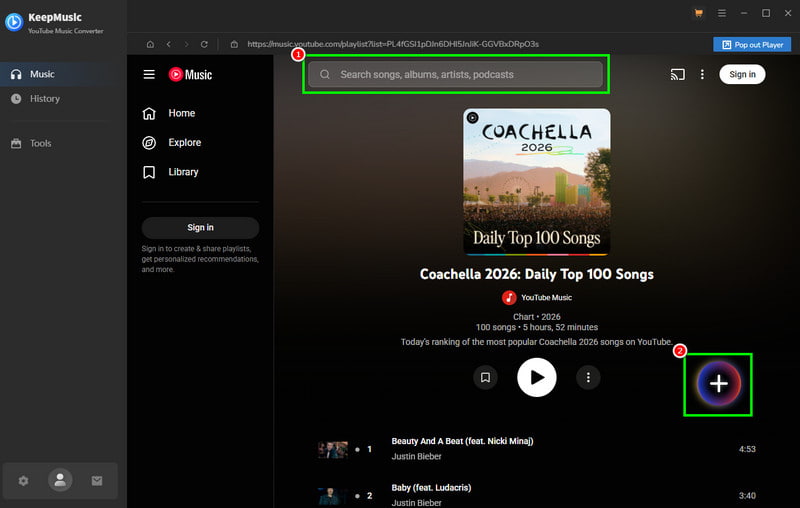Open Library in YouTube Music
This screenshot has width=800, height=508.
[183, 172]
